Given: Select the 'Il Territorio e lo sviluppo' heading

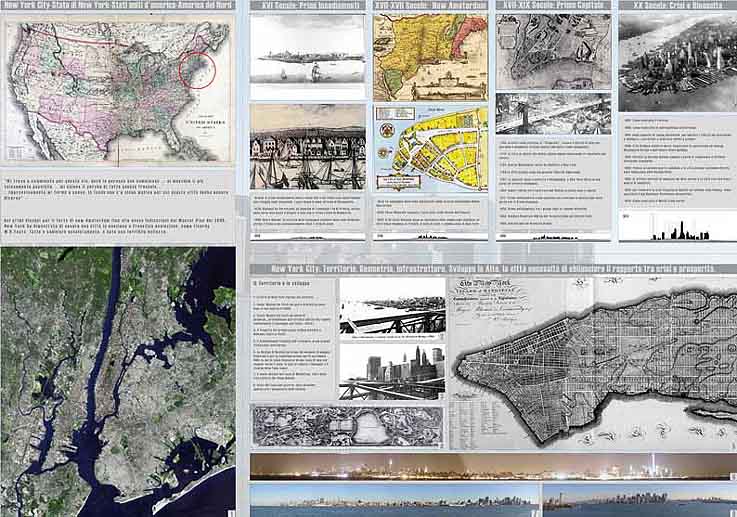Looking at the screenshot, I should (x=282, y=283).
